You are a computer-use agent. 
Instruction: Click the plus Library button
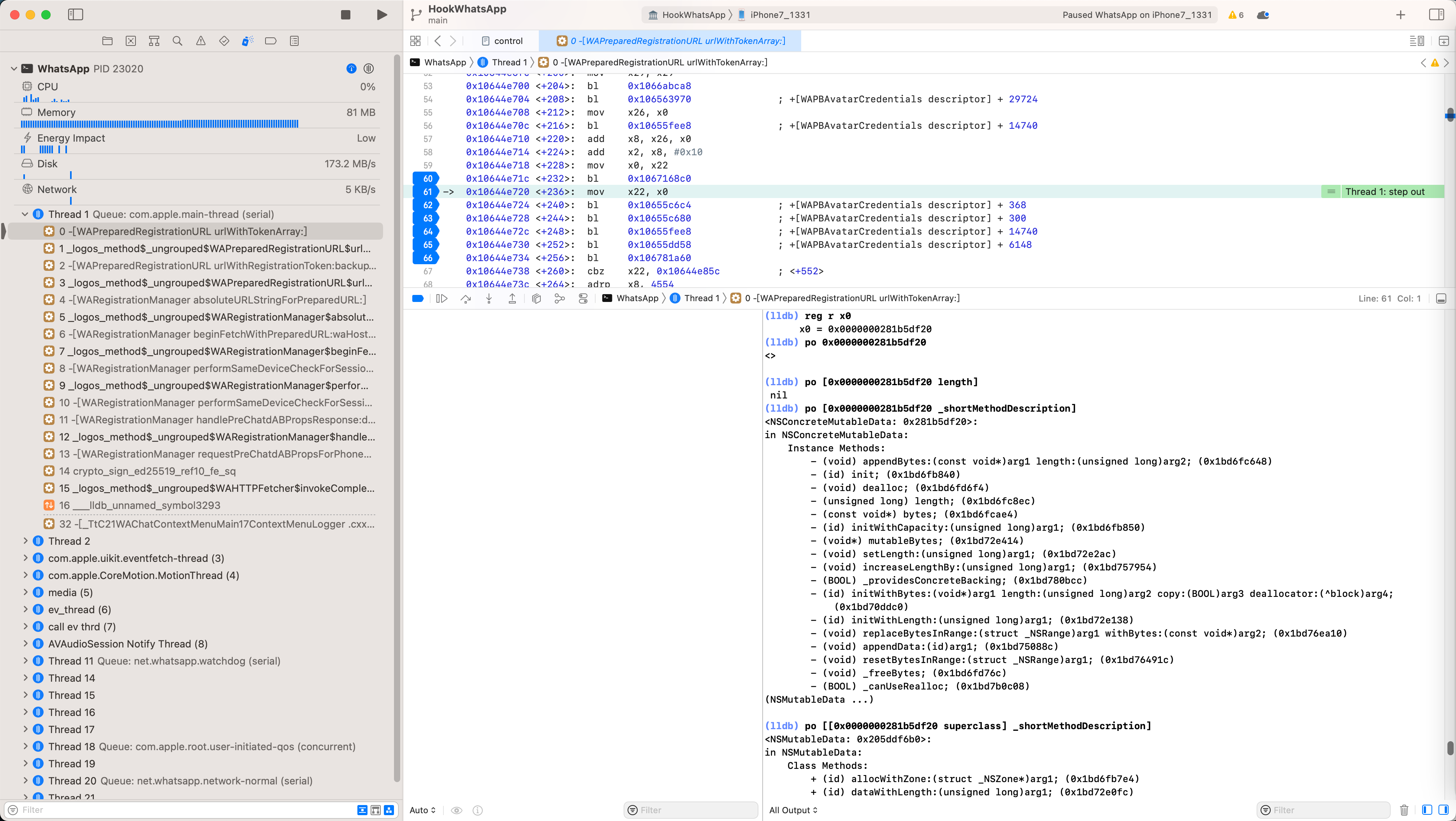[x=1401, y=15]
